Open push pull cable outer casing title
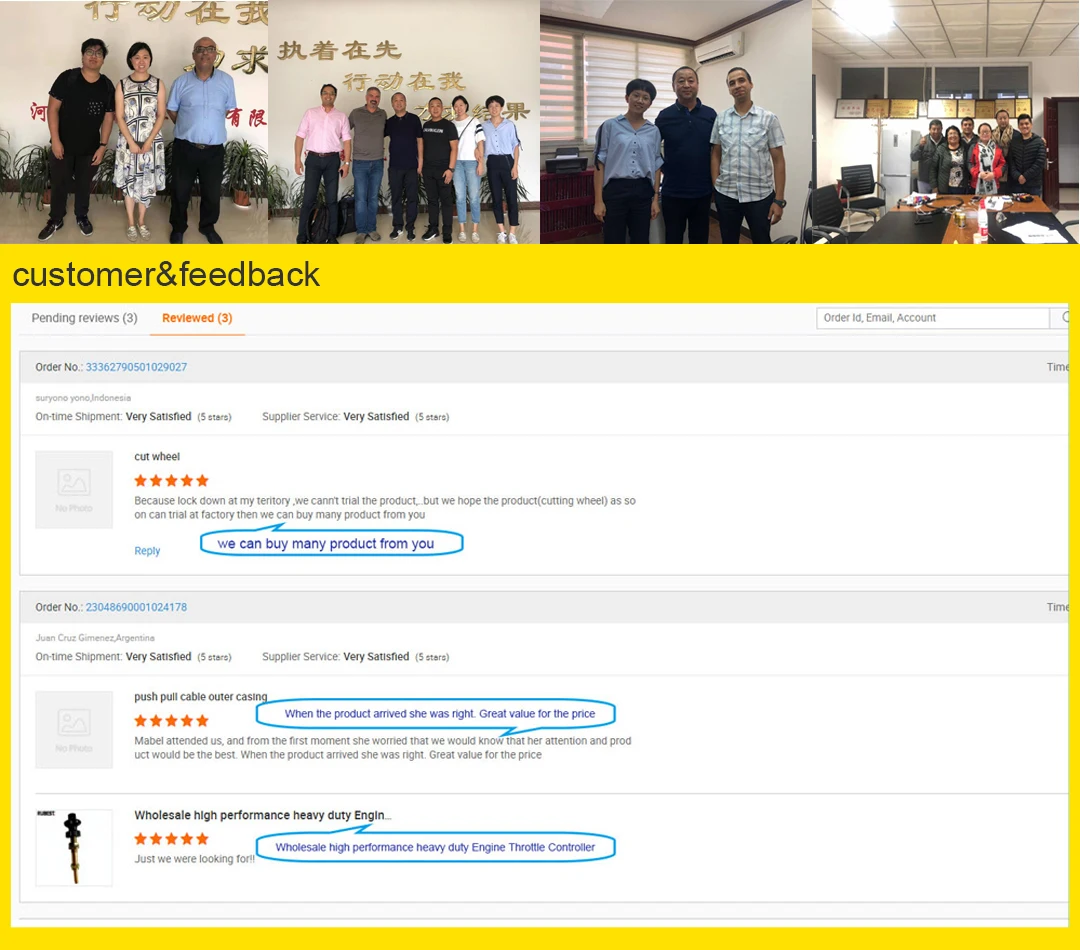Image resolution: width=1080 pixels, height=950 pixels. point(200,697)
